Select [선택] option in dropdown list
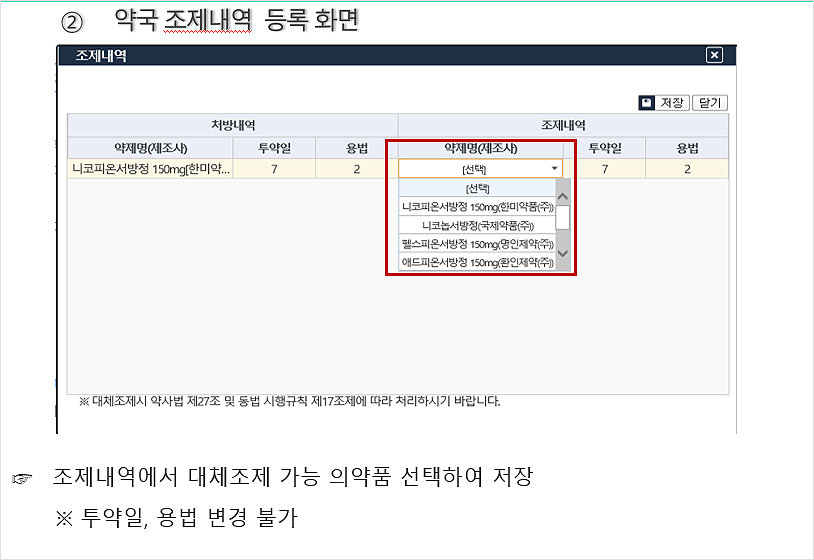The width and height of the screenshot is (814, 560). tap(477, 188)
